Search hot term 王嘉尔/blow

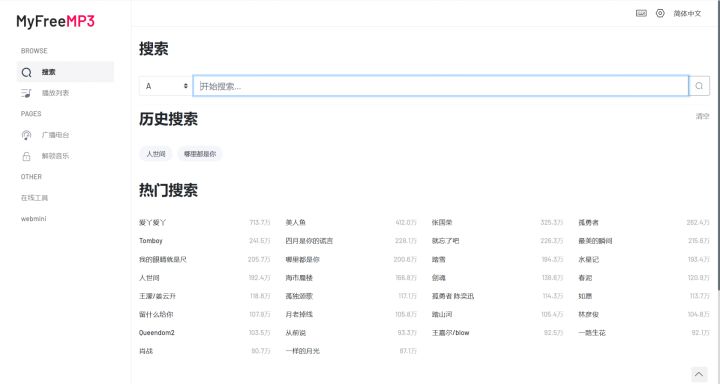click(450, 333)
